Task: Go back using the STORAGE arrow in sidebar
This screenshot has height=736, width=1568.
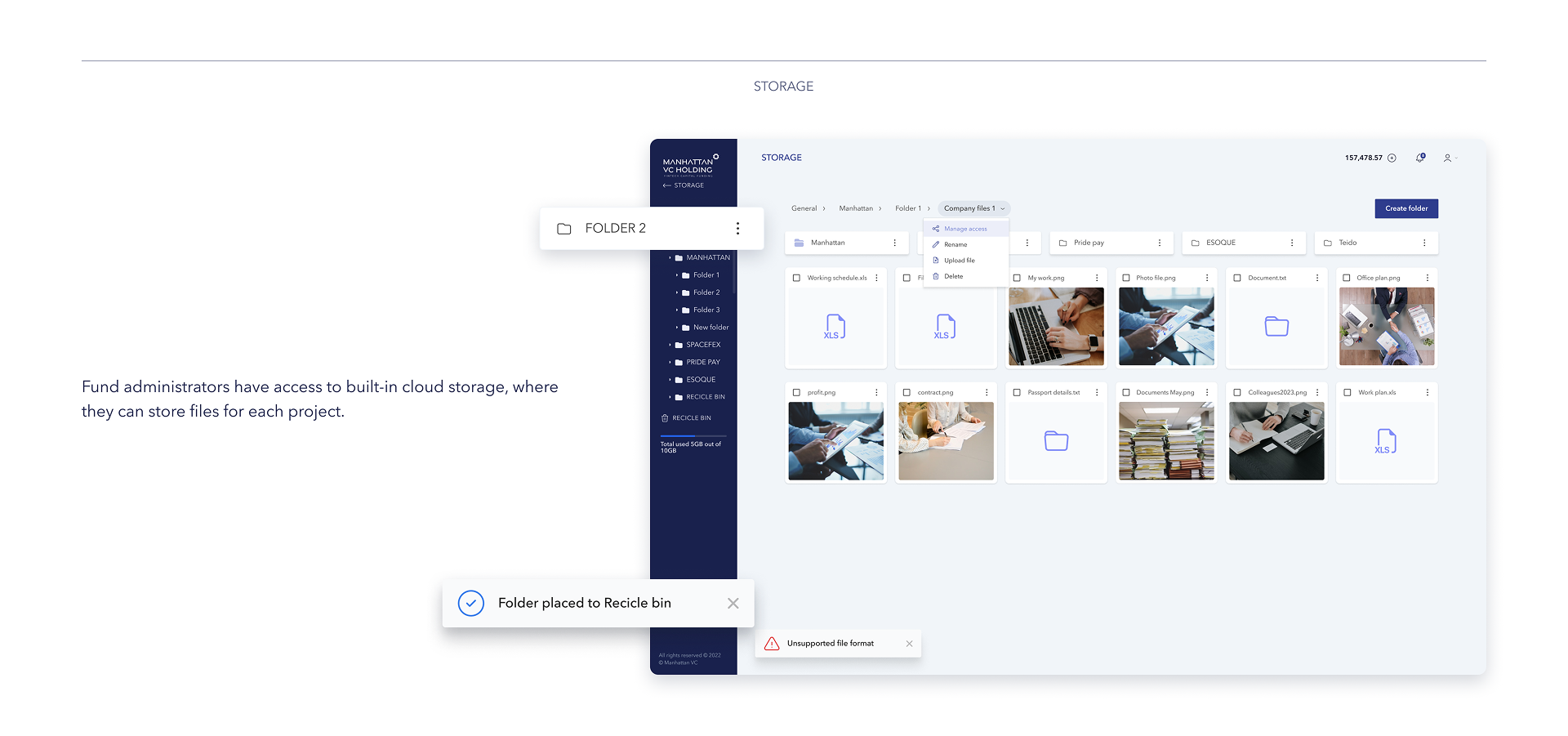Action: tap(667, 185)
